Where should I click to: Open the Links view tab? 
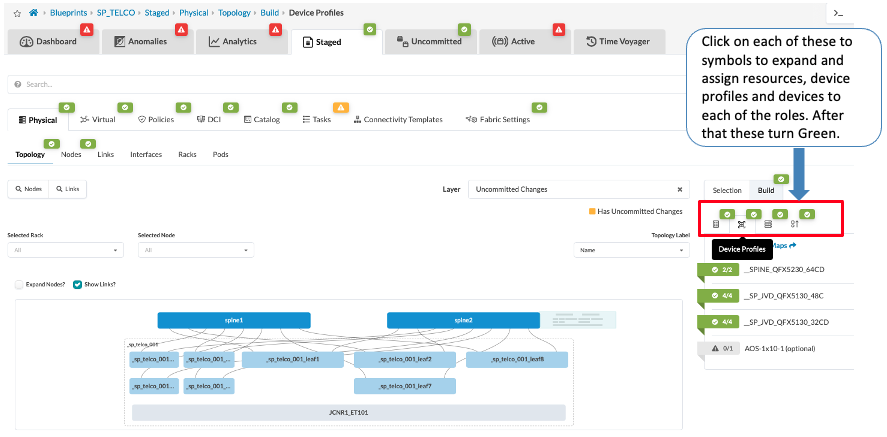tap(106, 154)
